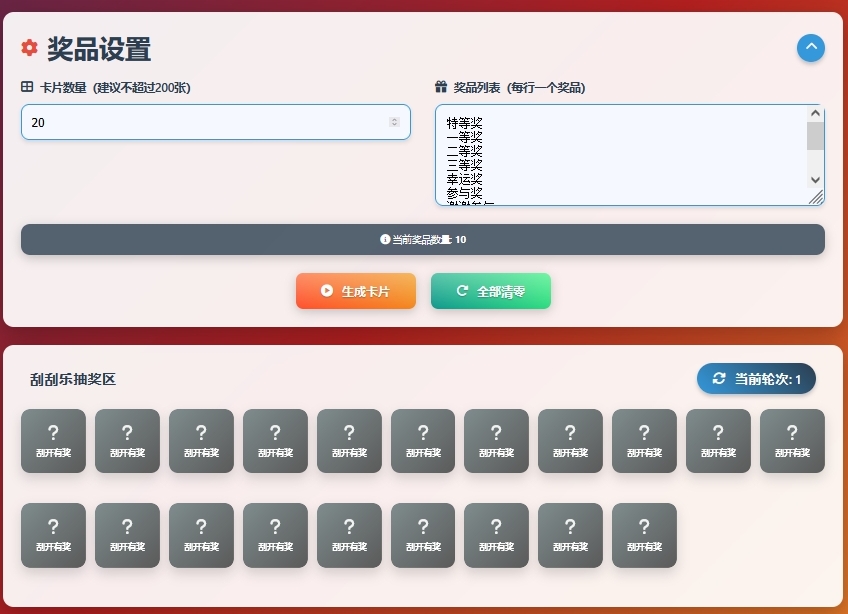Scratch the eleventh card in top row
Image resolution: width=848 pixels, height=614 pixels.
[x=792, y=441]
